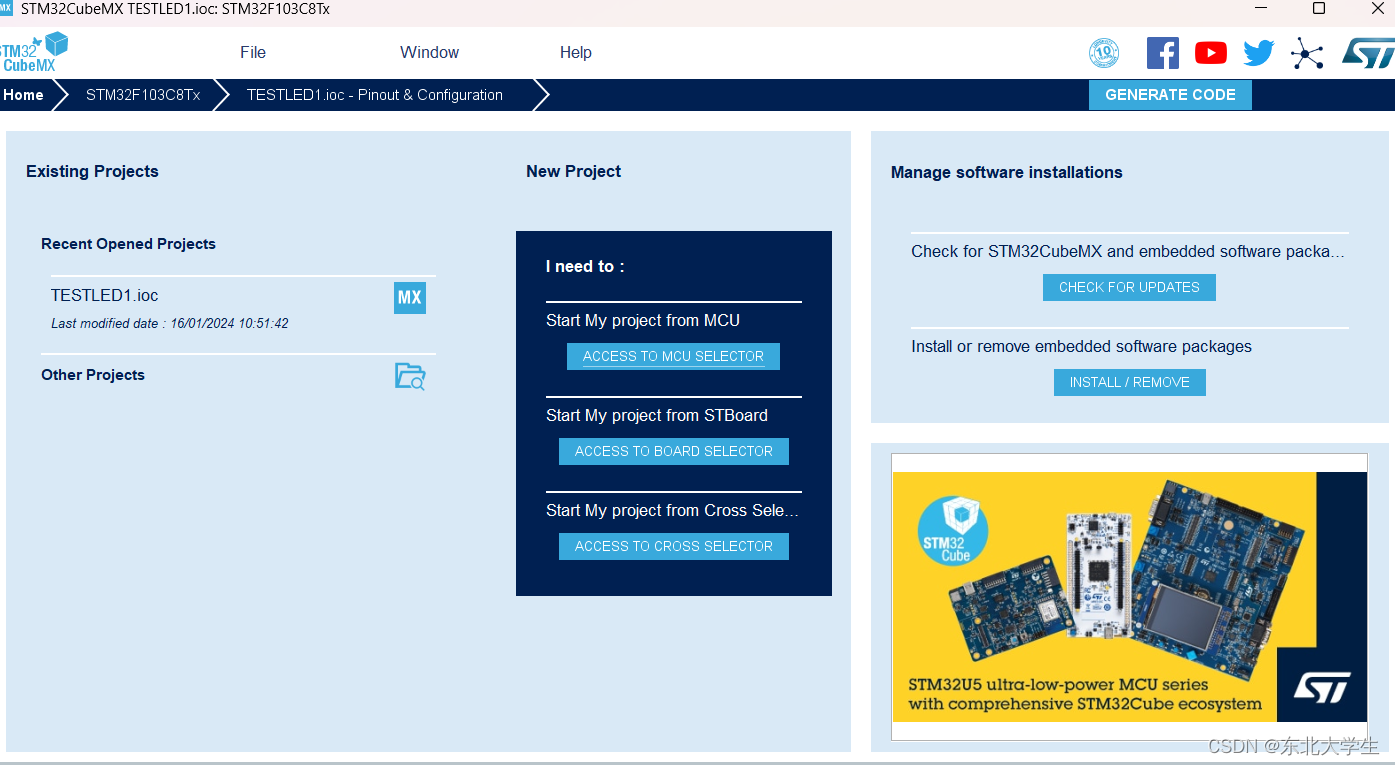
Task: Open the Window menu
Action: 430,52
